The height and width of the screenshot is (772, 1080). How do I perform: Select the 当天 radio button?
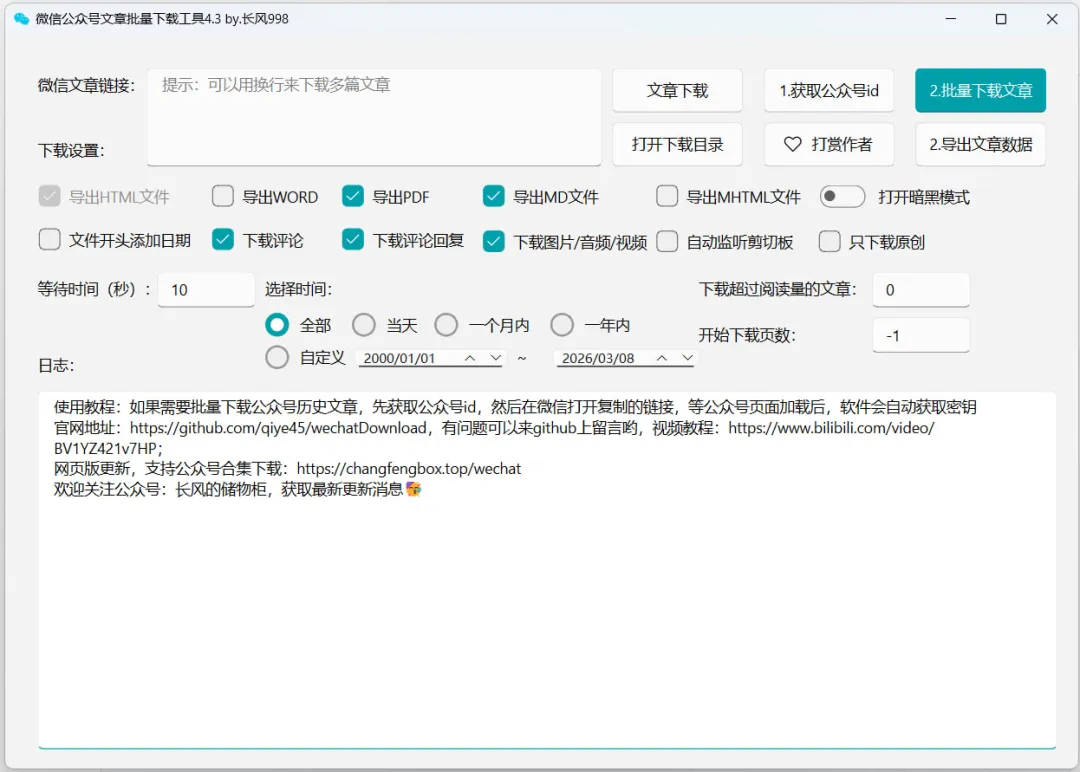[364, 325]
